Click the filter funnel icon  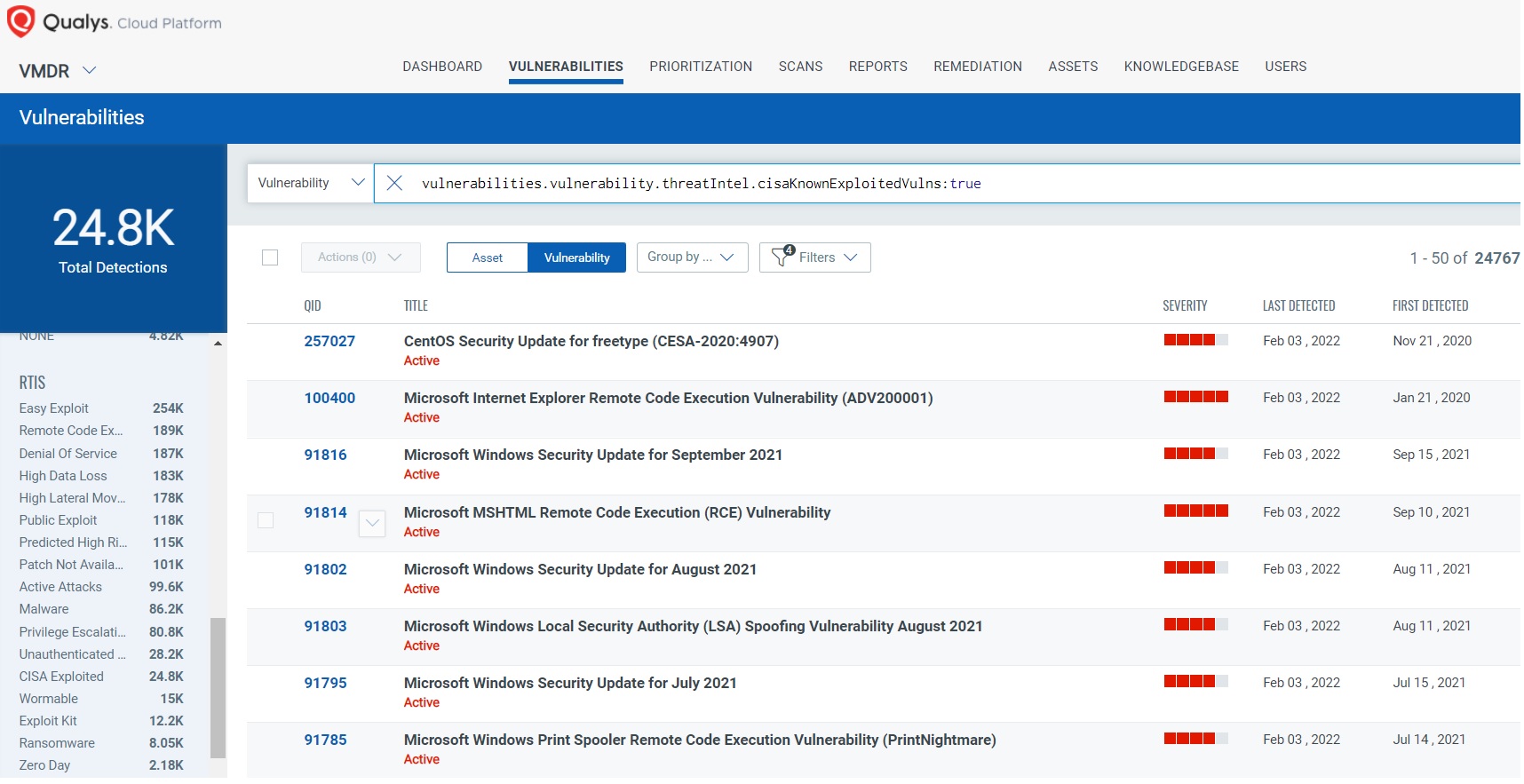click(782, 257)
